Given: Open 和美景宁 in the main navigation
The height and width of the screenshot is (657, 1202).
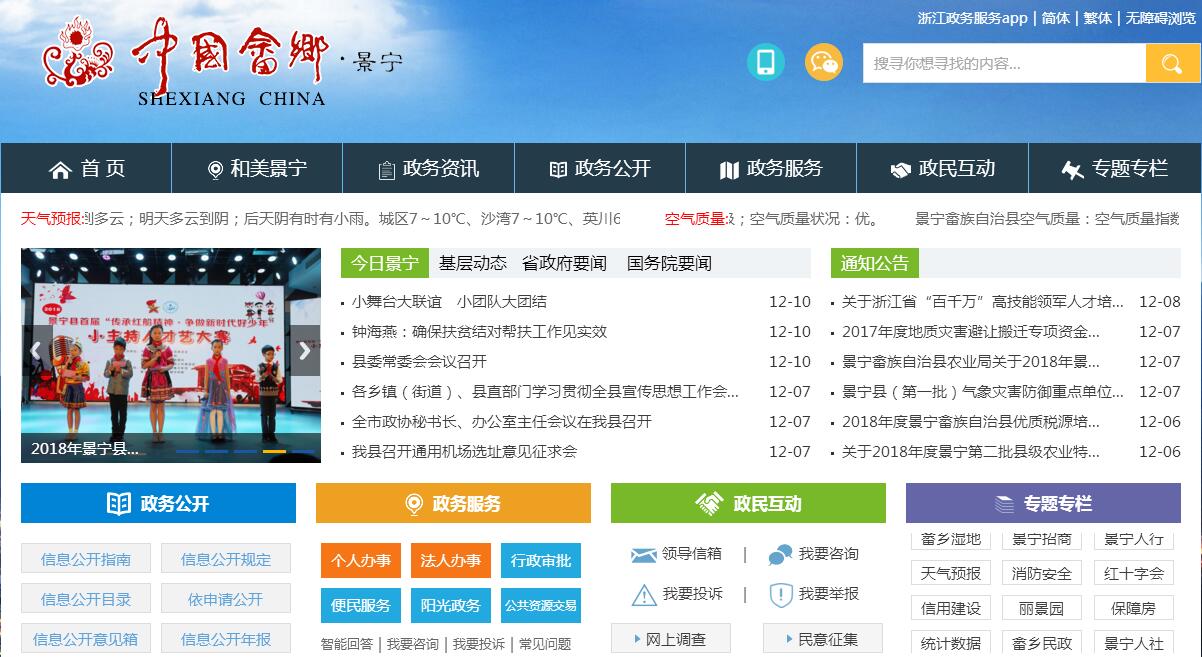Looking at the screenshot, I should [x=257, y=169].
